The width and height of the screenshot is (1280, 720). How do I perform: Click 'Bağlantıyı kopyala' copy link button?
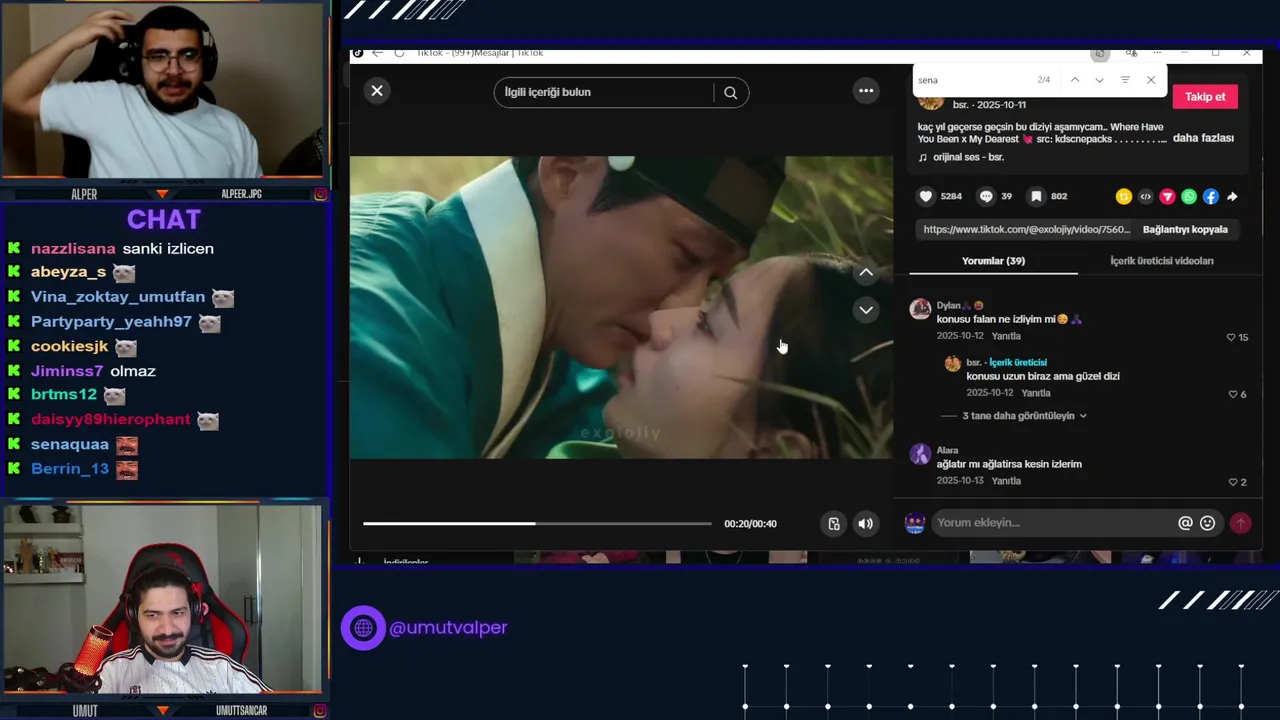[x=1185, y=229]
